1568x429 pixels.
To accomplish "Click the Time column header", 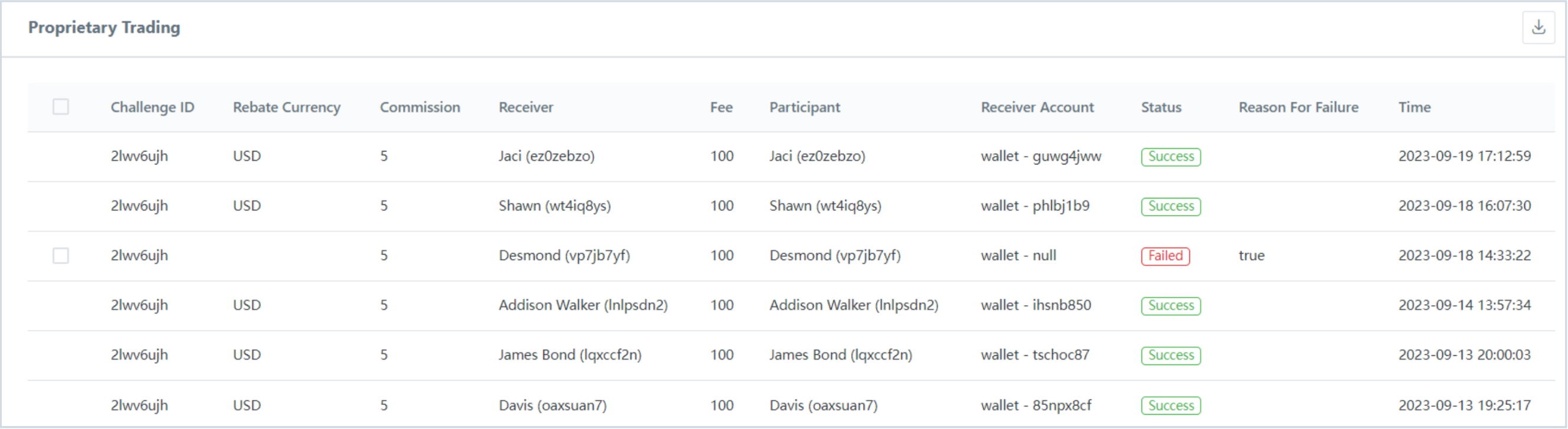I will click(1414, 108).
